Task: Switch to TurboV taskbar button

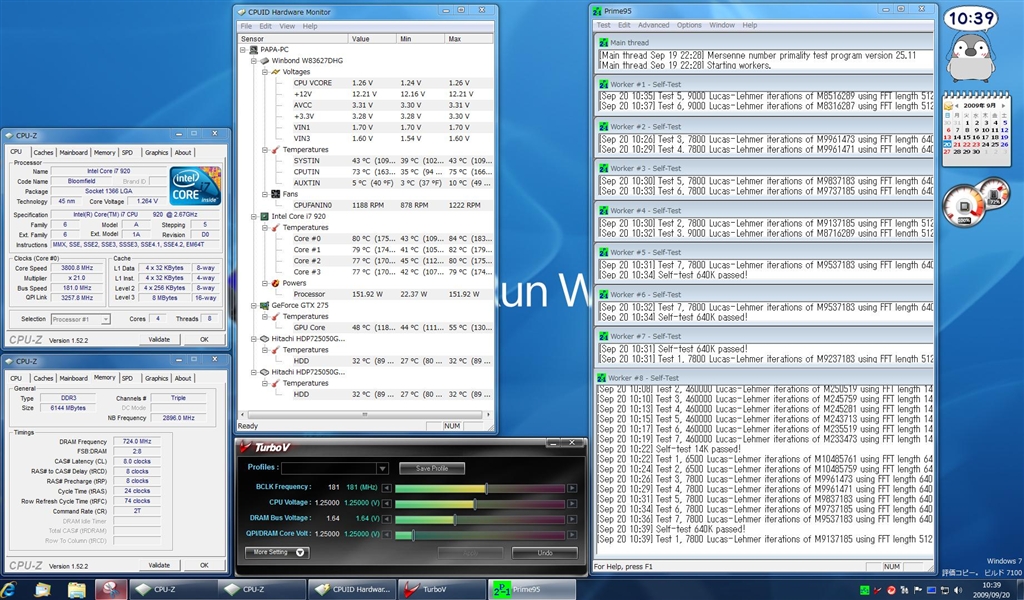Action: click(443, 589)
